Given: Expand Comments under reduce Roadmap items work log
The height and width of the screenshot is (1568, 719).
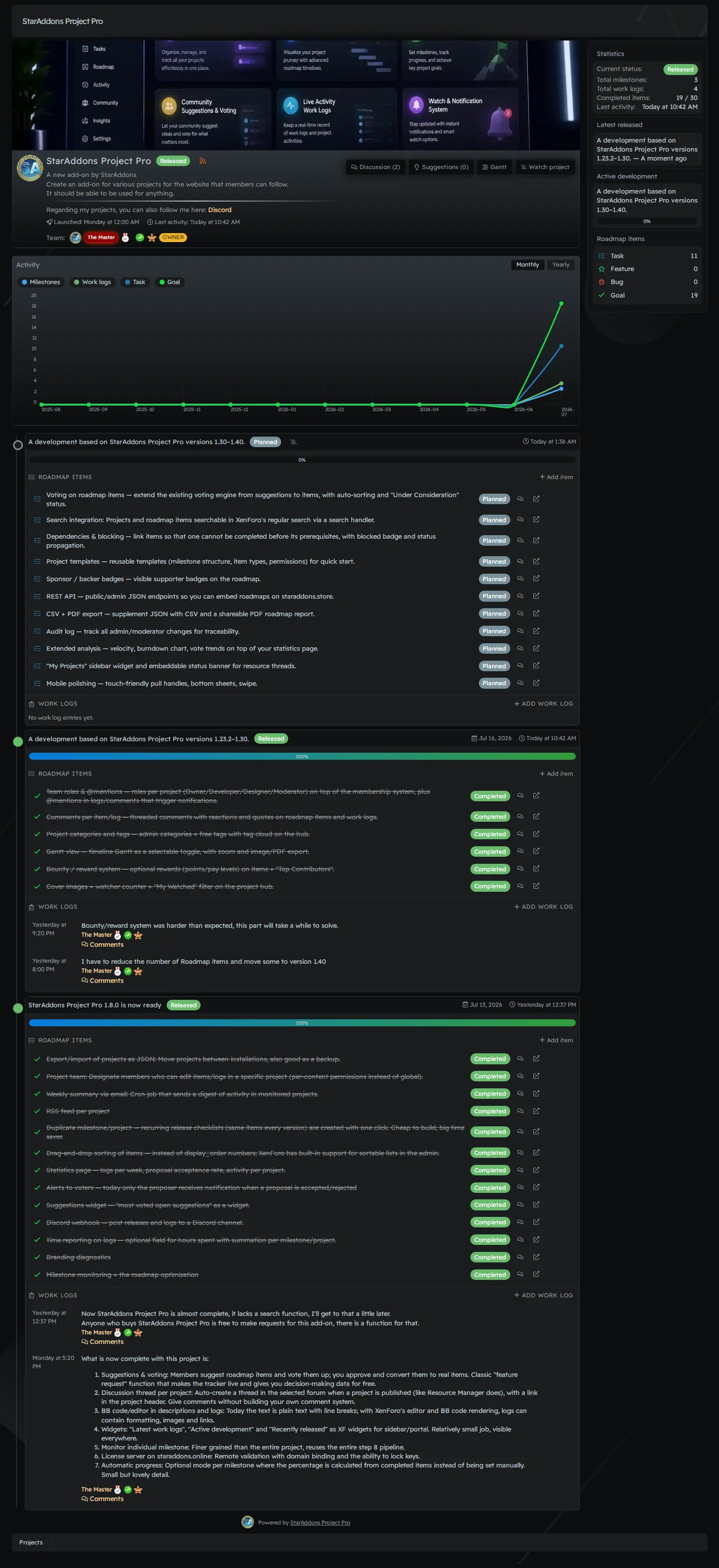Looking at the screenshot, I should [x=102, y=981].
